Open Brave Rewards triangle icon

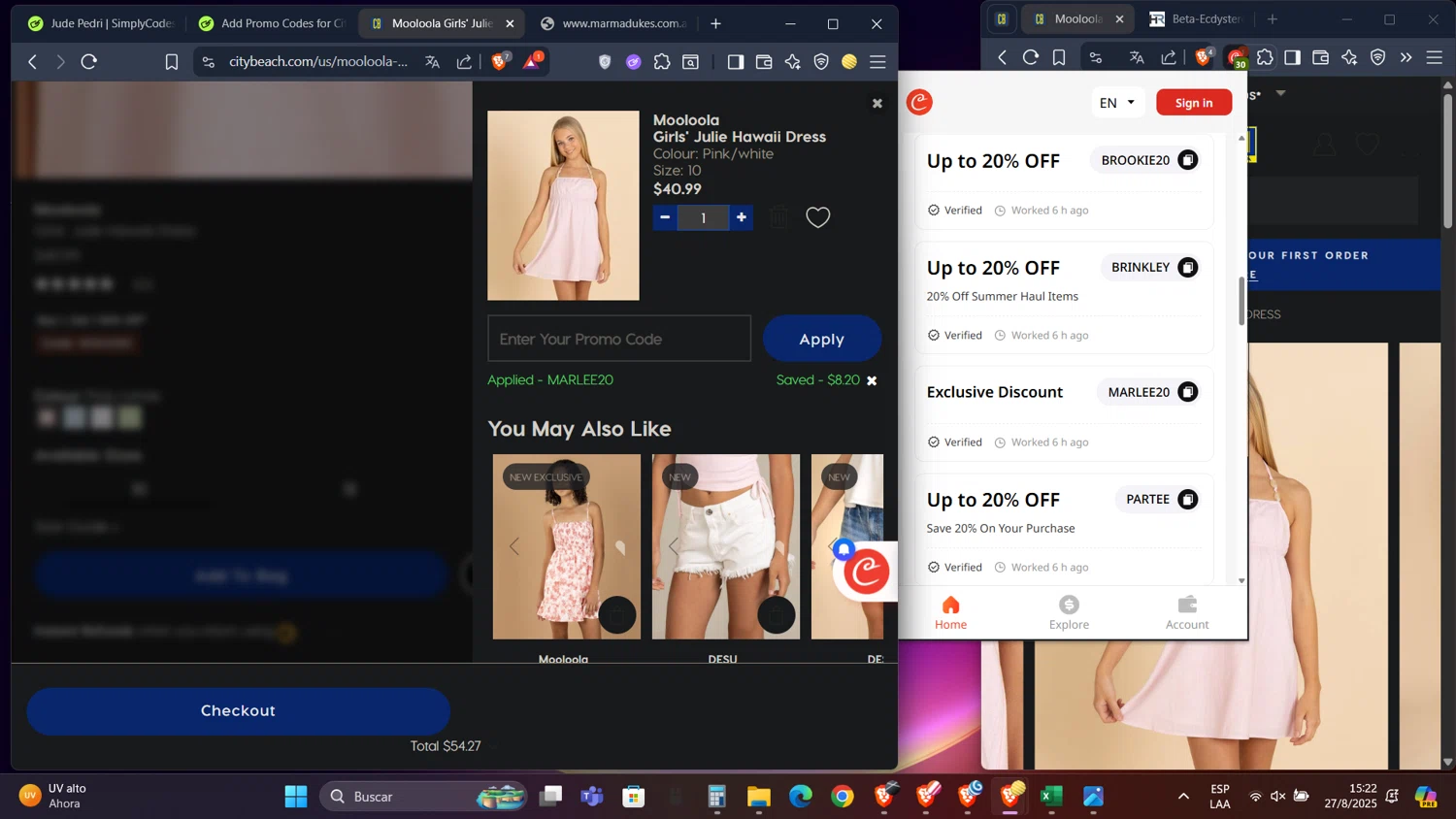point(532,61)
